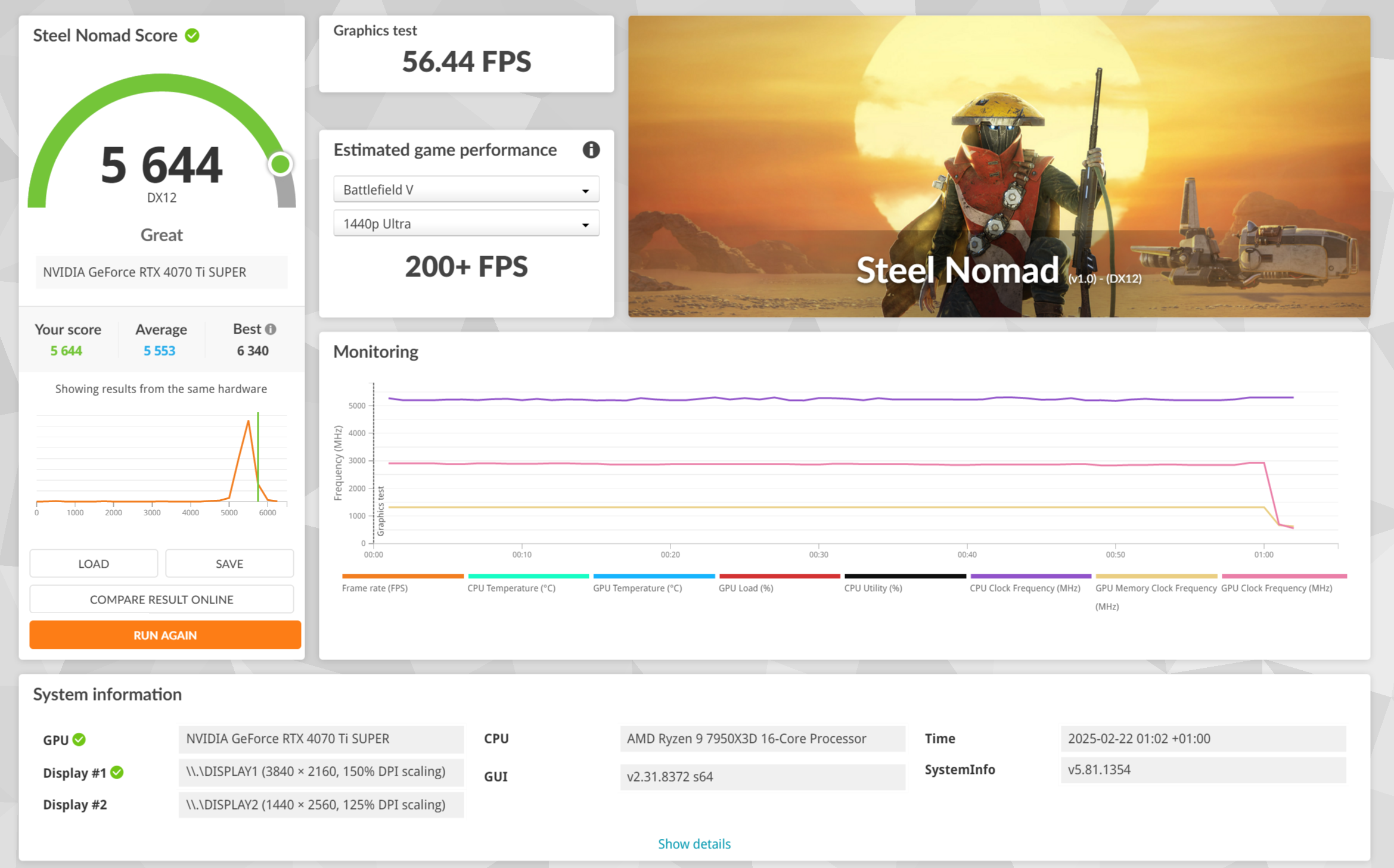Image resolution: width=1394 pixels, height=868 pixels.
Task: Click the info icon next to Best score
Action: 272,328
